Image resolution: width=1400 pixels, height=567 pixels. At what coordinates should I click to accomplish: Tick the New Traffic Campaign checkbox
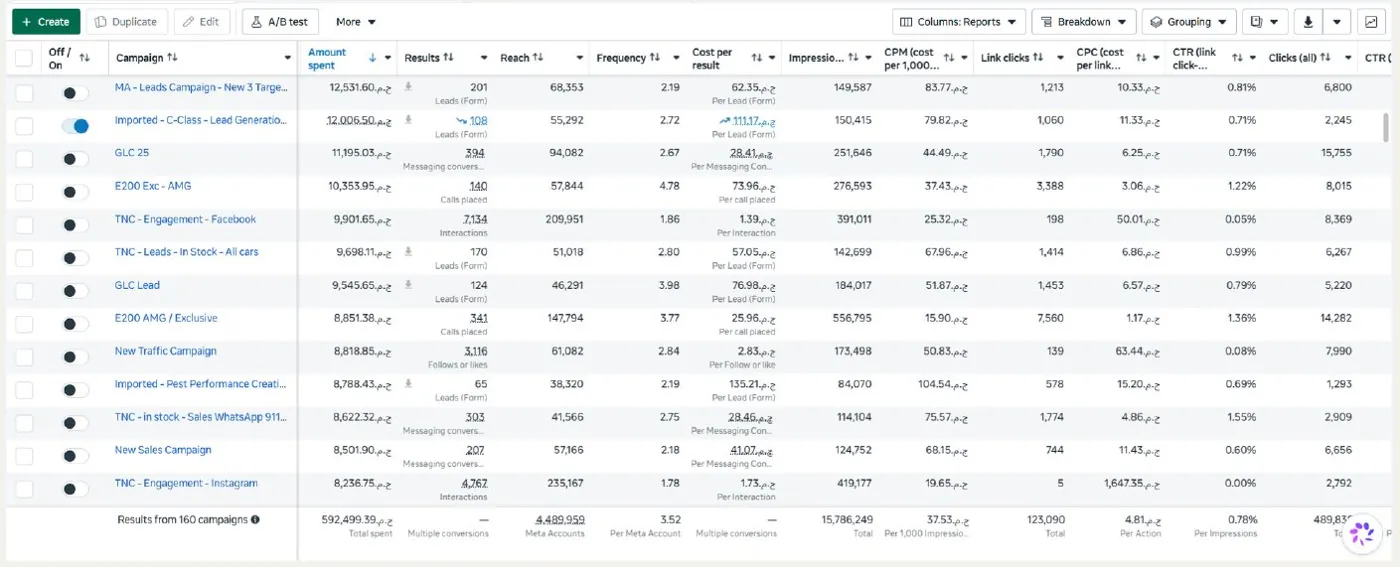click(x=23, y=357)
